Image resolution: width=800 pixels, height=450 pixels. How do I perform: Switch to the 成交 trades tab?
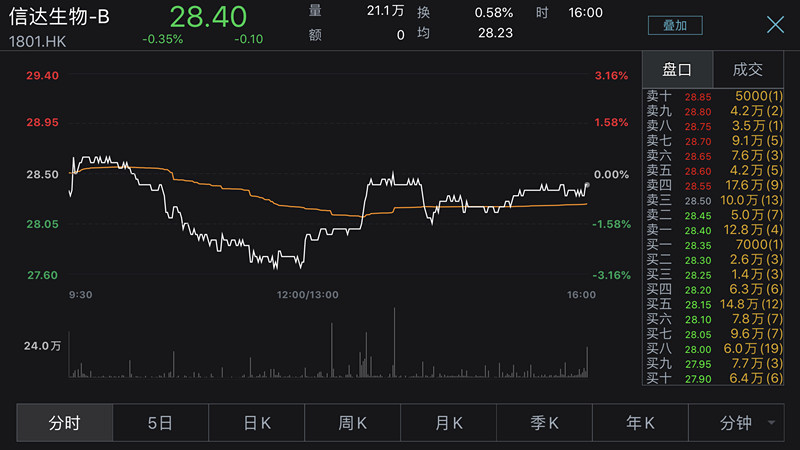(x=748, y=69)
